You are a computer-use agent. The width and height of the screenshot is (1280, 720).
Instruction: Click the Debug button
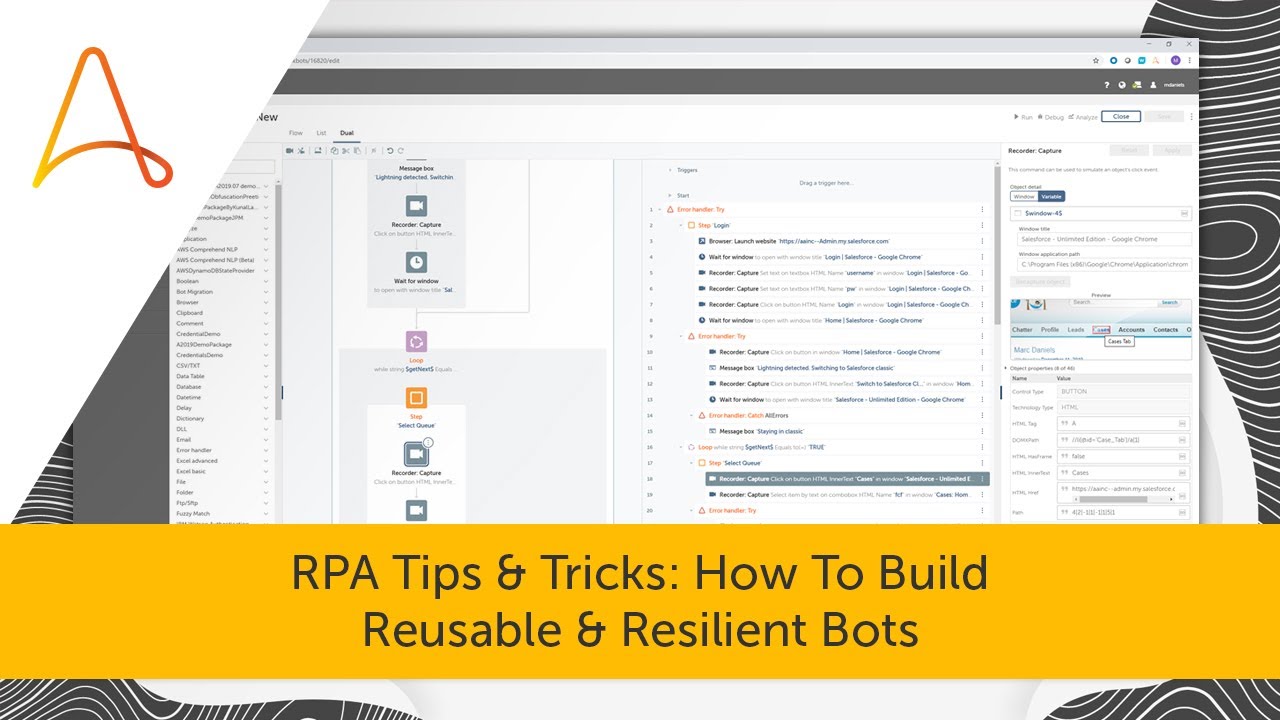(1051, 117)
